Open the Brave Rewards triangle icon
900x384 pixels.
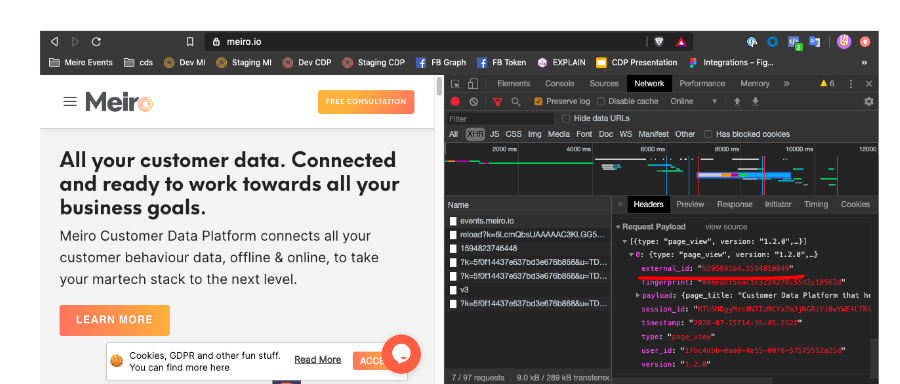[x=681, y=42]
